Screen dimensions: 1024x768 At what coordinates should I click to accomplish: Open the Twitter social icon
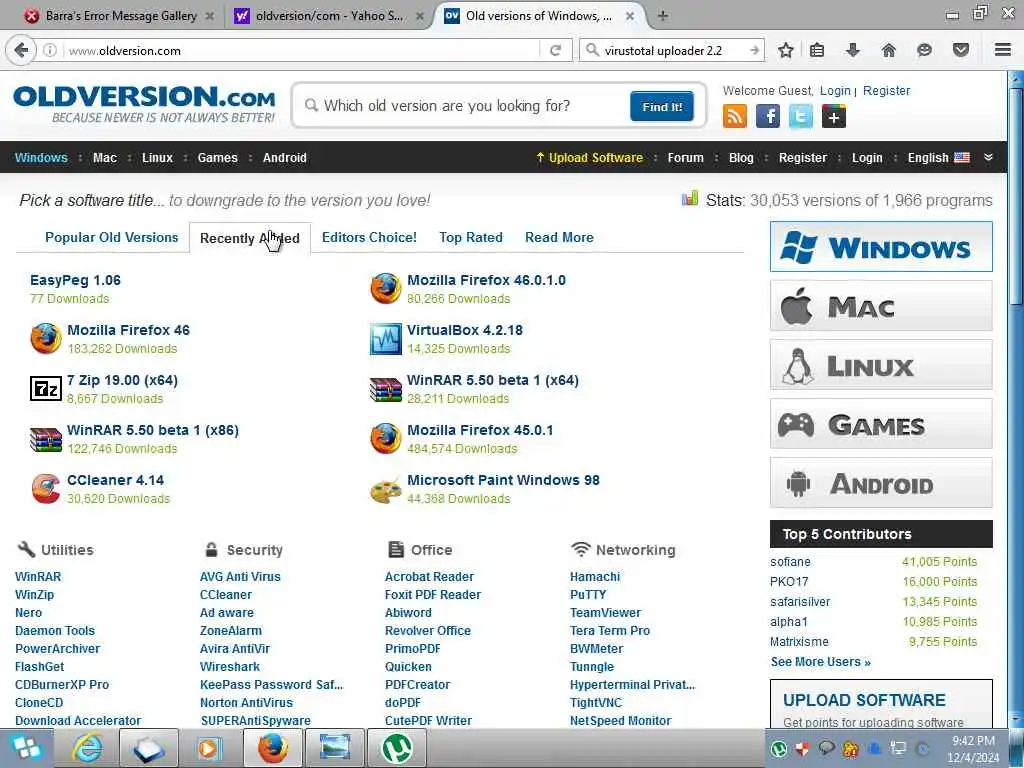click(x=801, y=116)
